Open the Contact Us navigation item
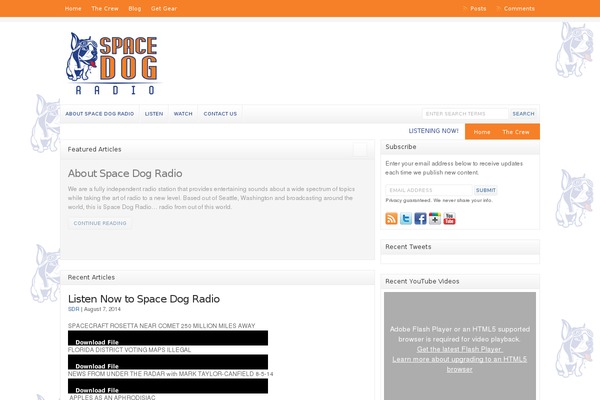The height and width of the screenshot is (400, 600). tap(220, 114)
